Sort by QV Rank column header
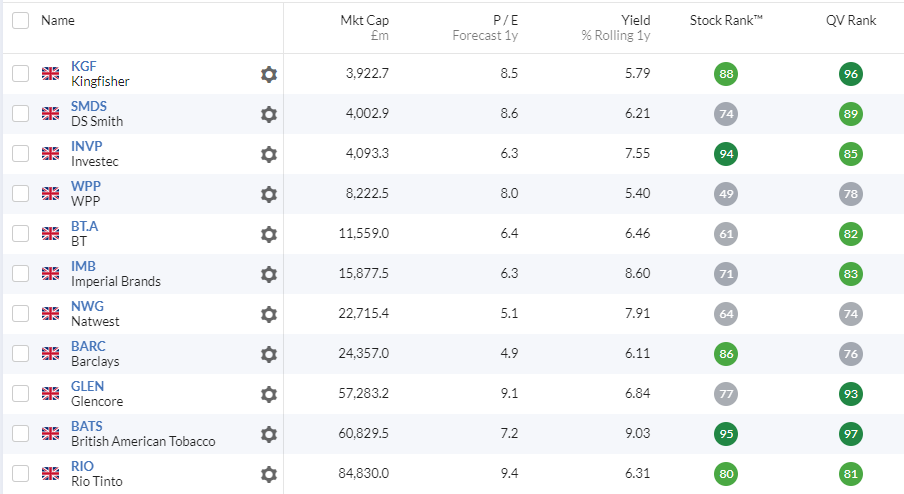Screen dimensions: 904x494 point(850,20)
